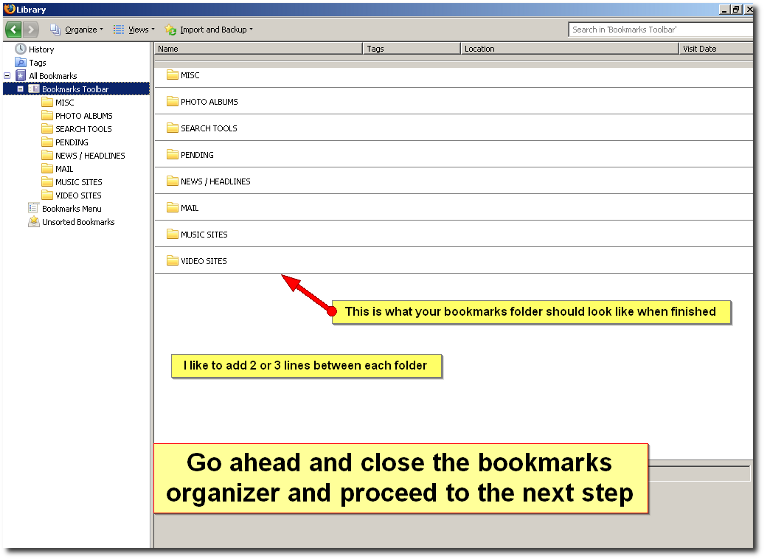Open the Views menu
The image size is (764, 559).
tap(134, 30)
